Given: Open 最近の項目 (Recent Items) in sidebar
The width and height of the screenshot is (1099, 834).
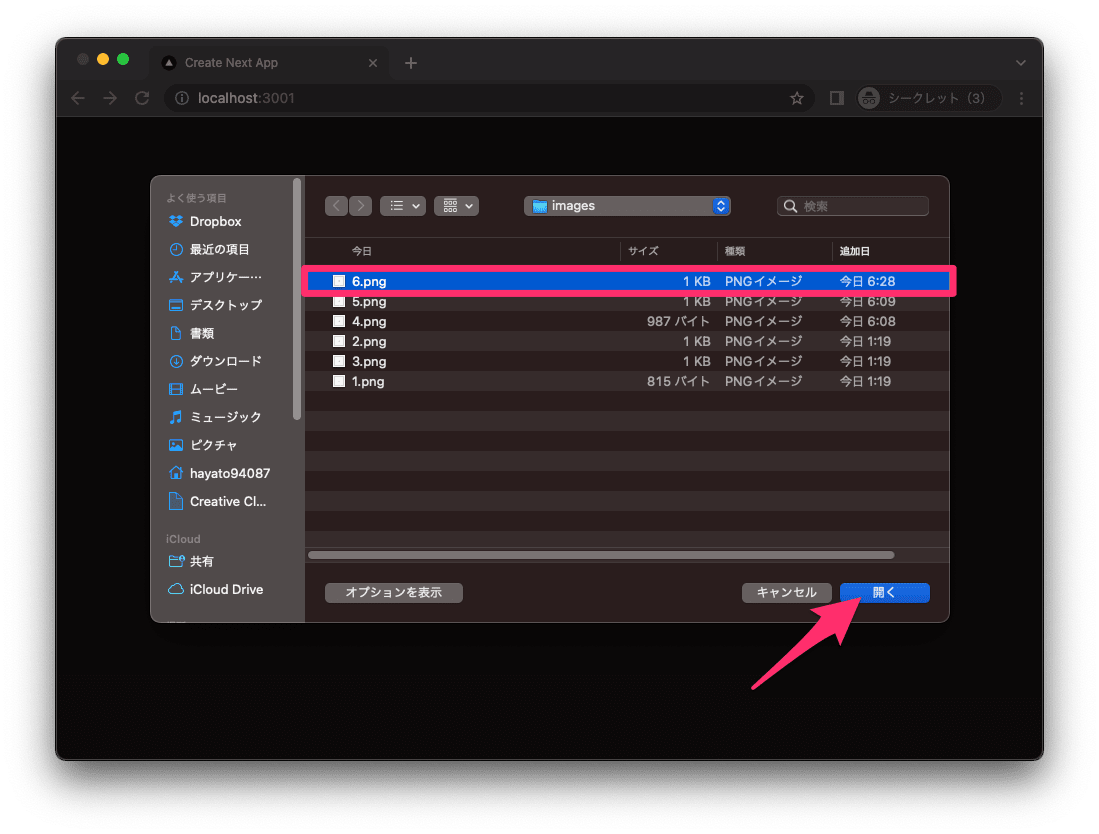Looking at the screenshot, I should [214, 249].
